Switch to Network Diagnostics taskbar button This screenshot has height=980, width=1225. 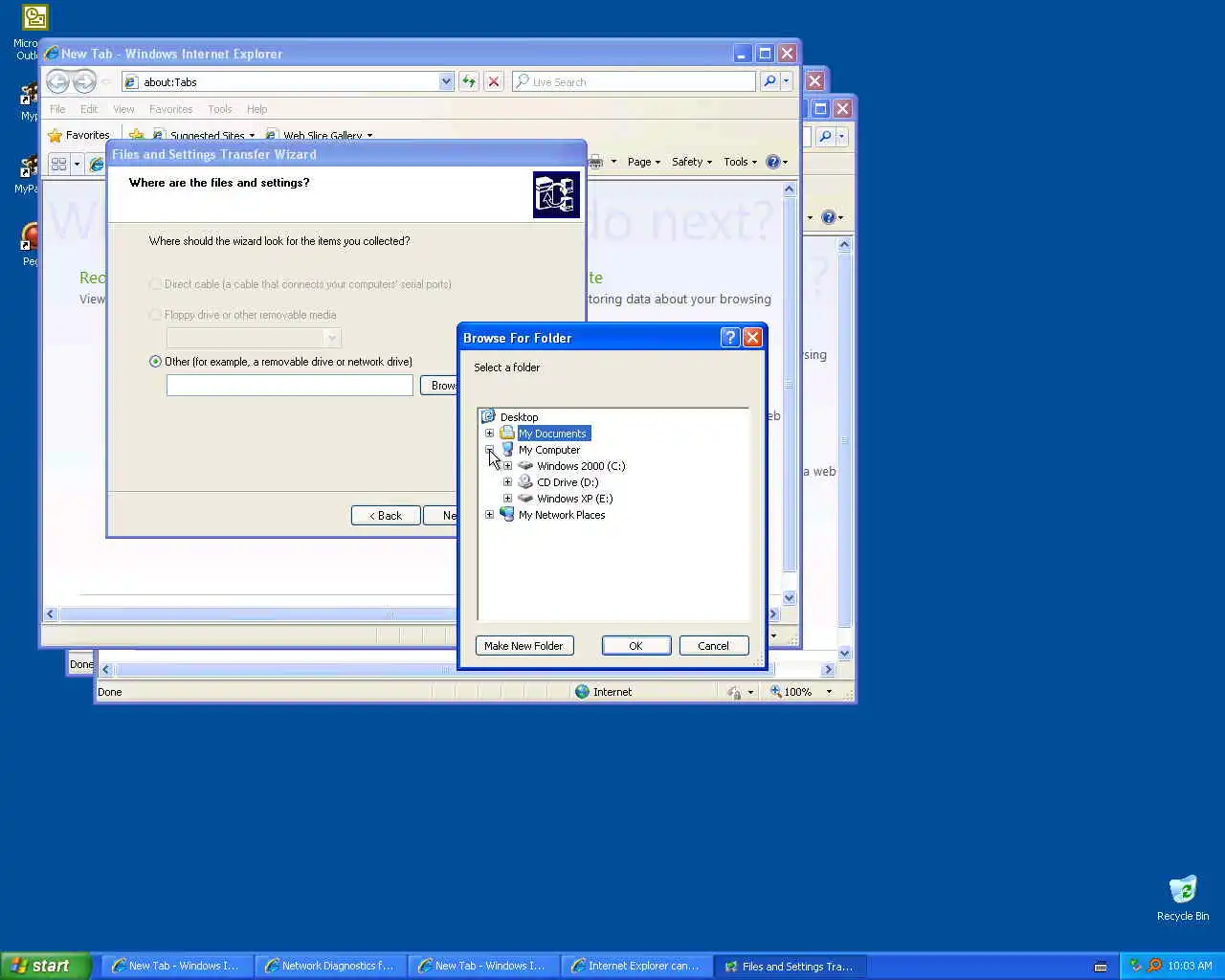click(330, 966)
